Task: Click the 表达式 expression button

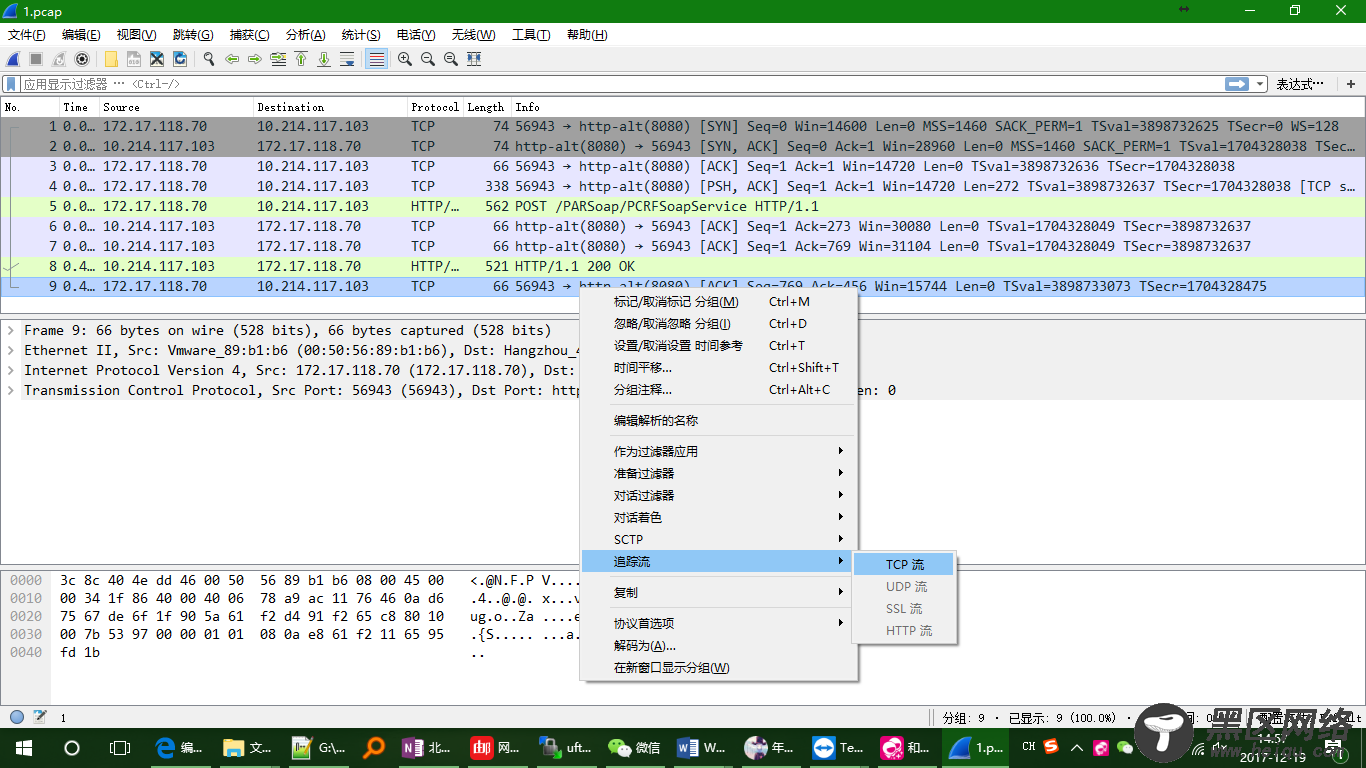Action: (1299, 84)
